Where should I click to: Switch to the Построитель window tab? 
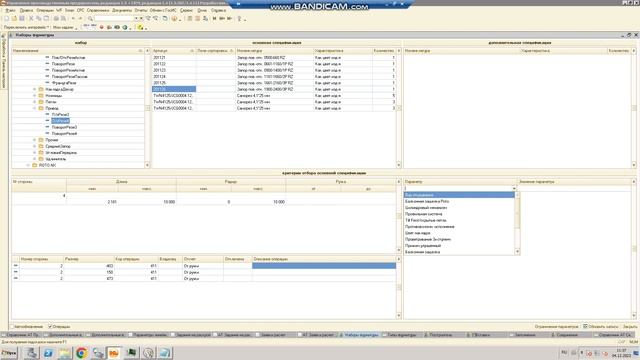coord(441,335)
